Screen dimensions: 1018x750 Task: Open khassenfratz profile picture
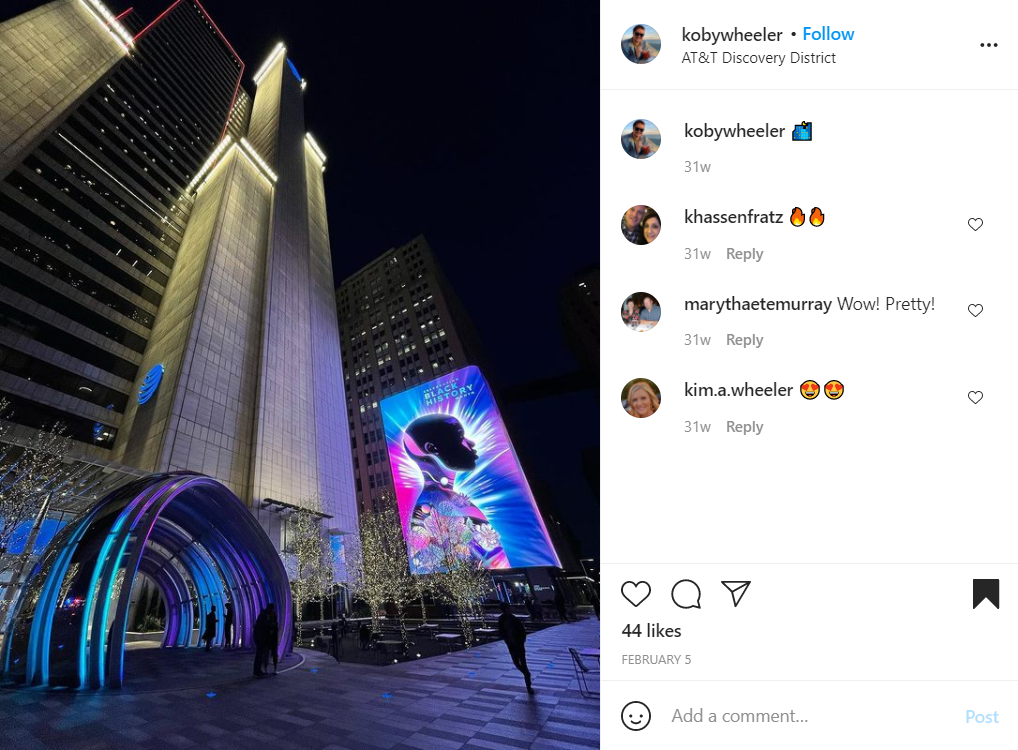coord(641,225)
